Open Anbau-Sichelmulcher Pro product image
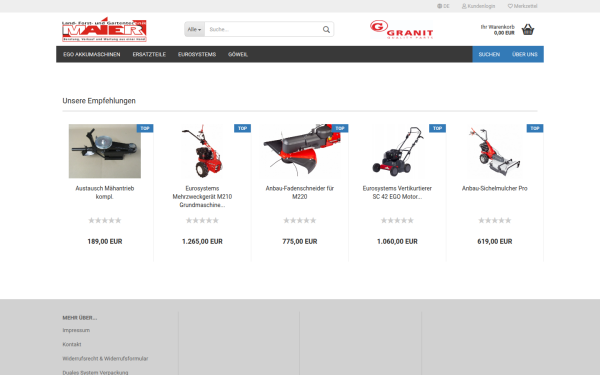The height and width of the screenshot is (375, 600). click(494, 151)
